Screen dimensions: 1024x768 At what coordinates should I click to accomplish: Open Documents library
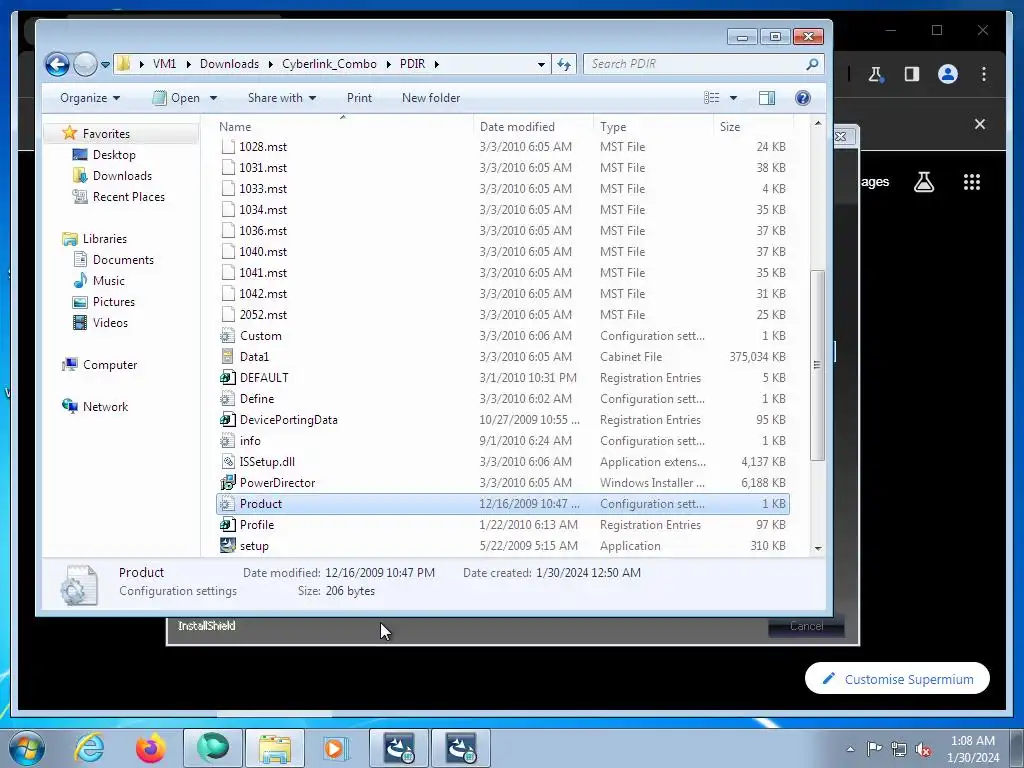(x=123, y=260)
